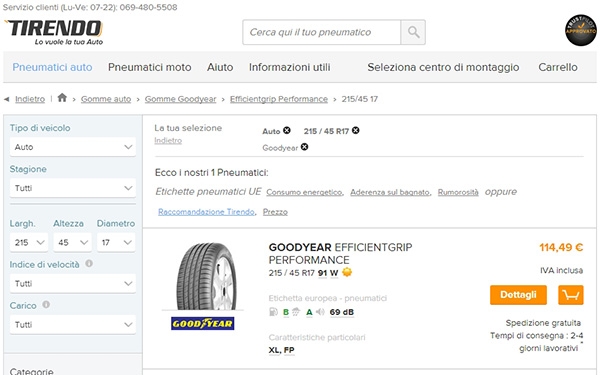Image resolution: width=600 pixels, height=375 pixels.
Task: Click the 114,49 € price
Action: [561, 248]
